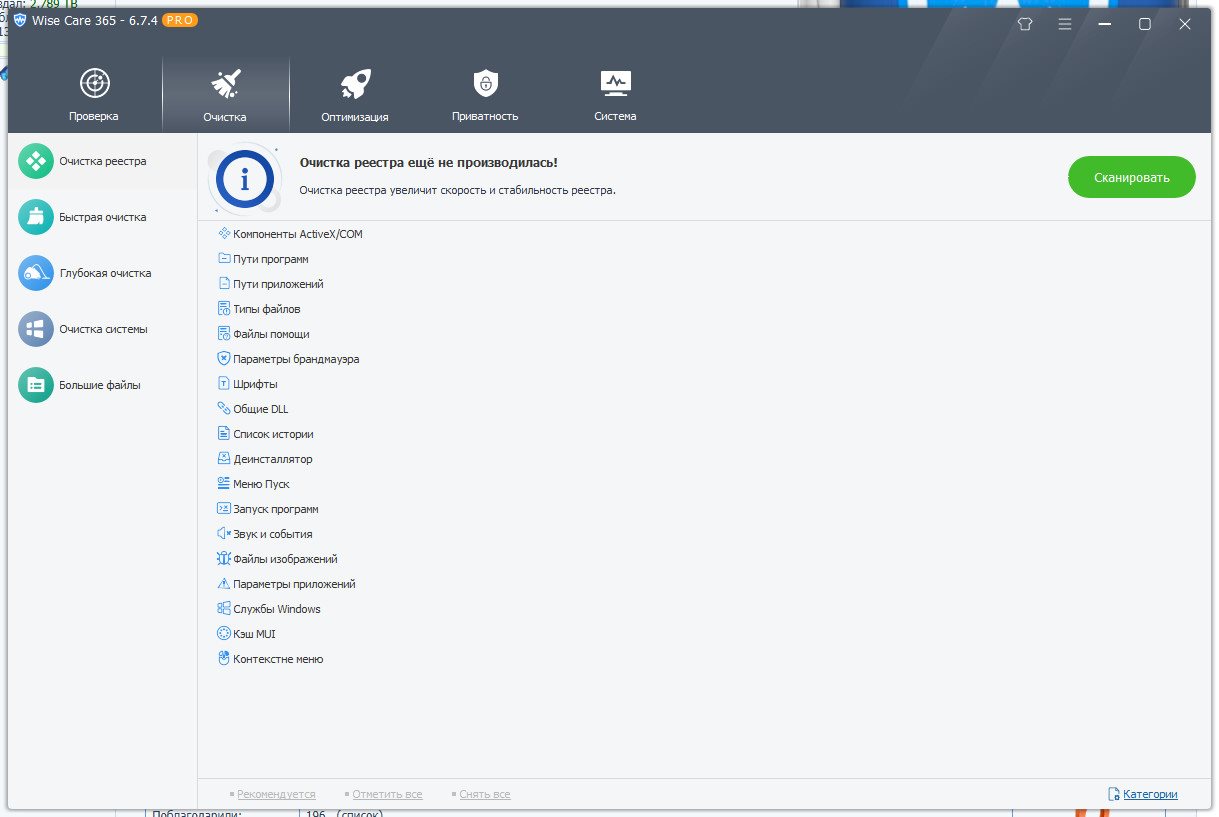Click the Запуск программ icon
The image size is (1219, 817).
click(x=224, y=508)
